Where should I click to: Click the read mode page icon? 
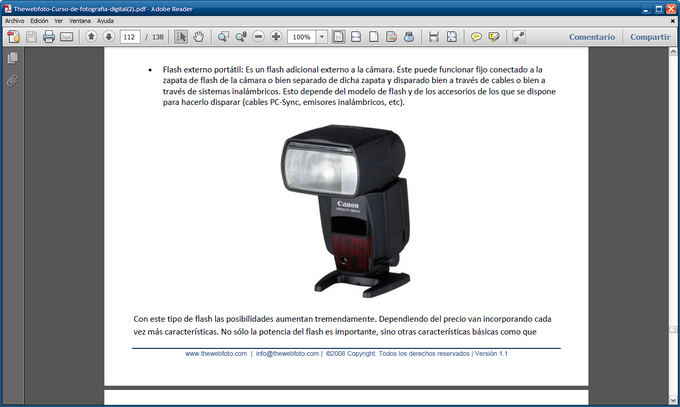(434, 37)
